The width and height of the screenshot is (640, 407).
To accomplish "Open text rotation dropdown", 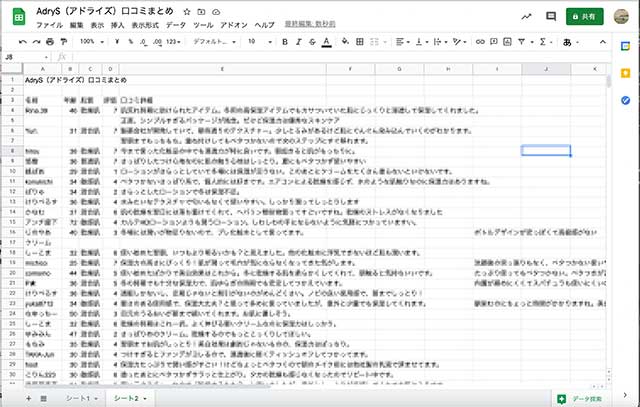I will pyautogui.click(x=460, y=42).
